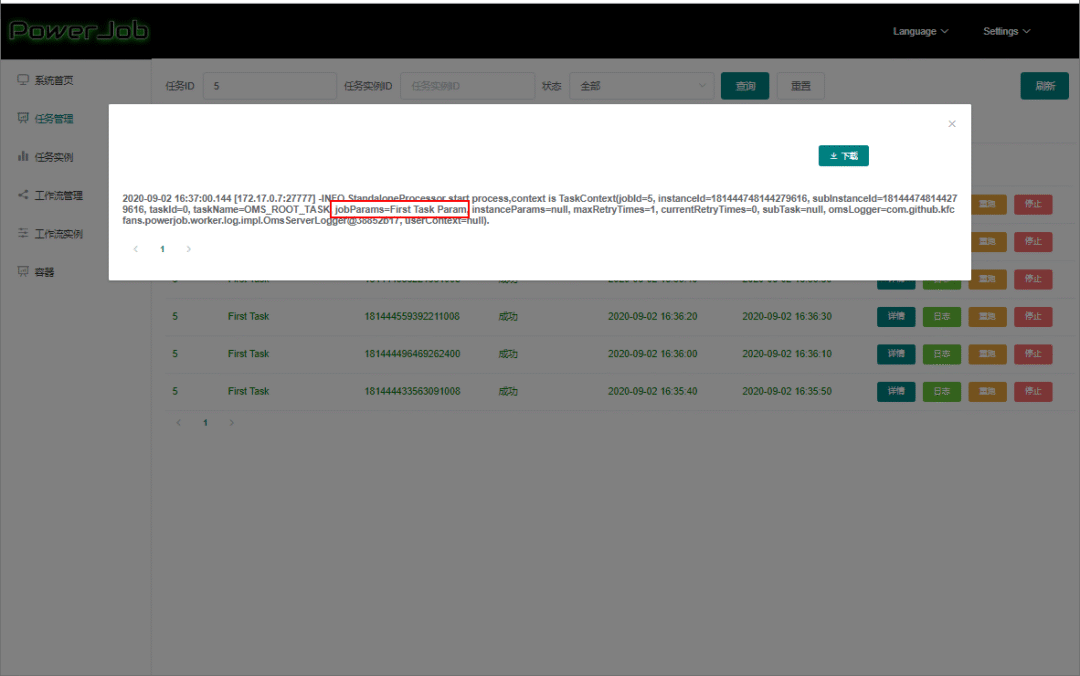
Task: Click next page arrow below the instance table
Action: 231,423
